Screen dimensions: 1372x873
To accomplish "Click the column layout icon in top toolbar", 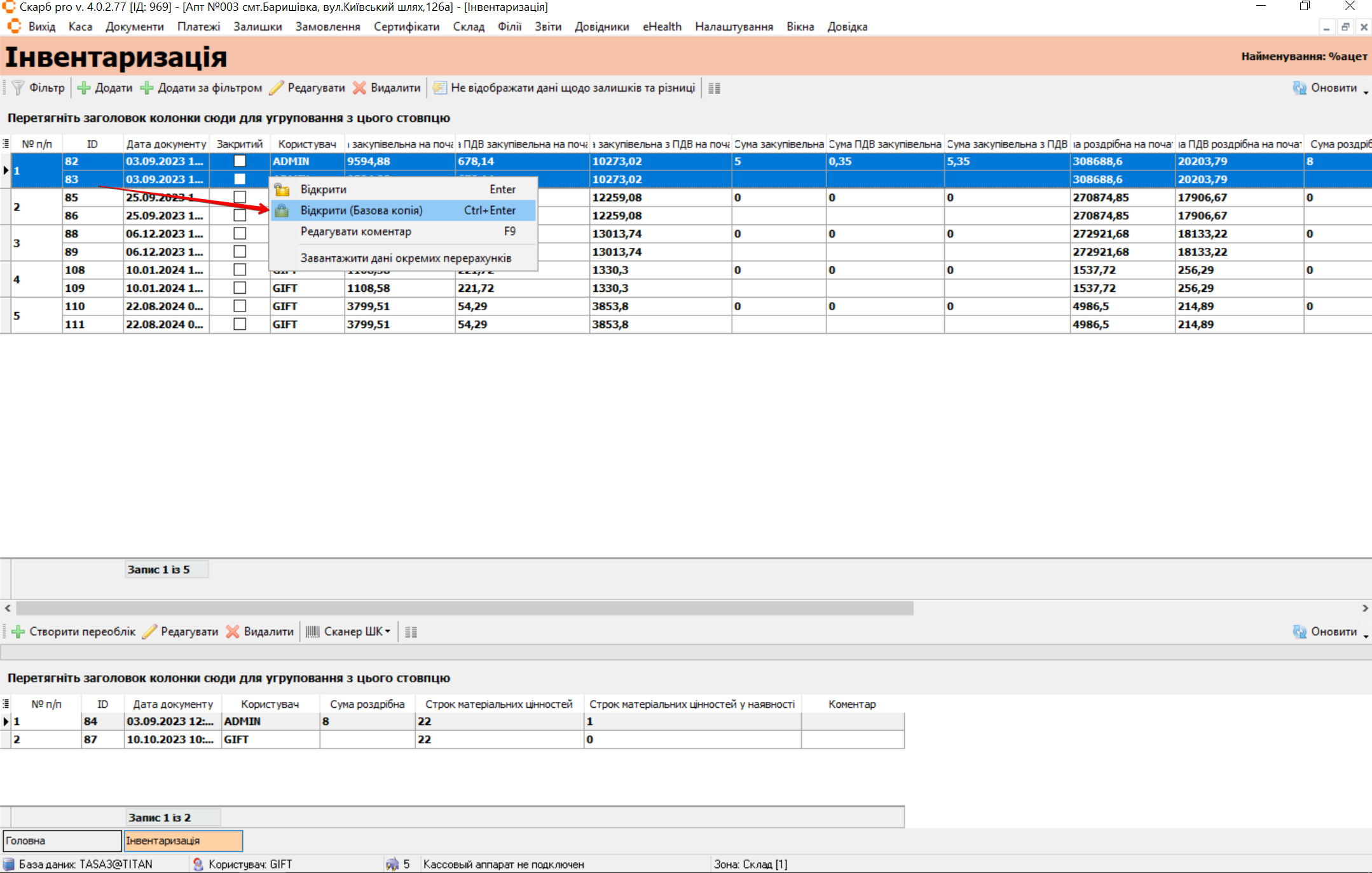I will tap(714, 88).
